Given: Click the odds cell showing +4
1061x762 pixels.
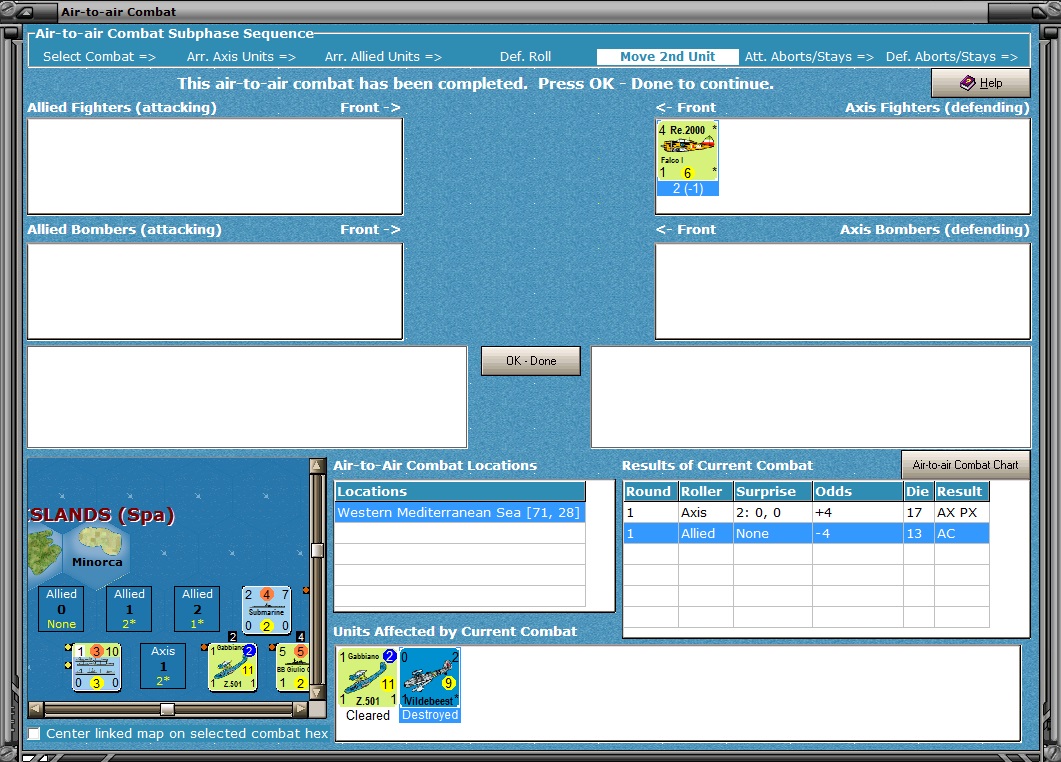Looking at the screenshot, I should 857,512.
